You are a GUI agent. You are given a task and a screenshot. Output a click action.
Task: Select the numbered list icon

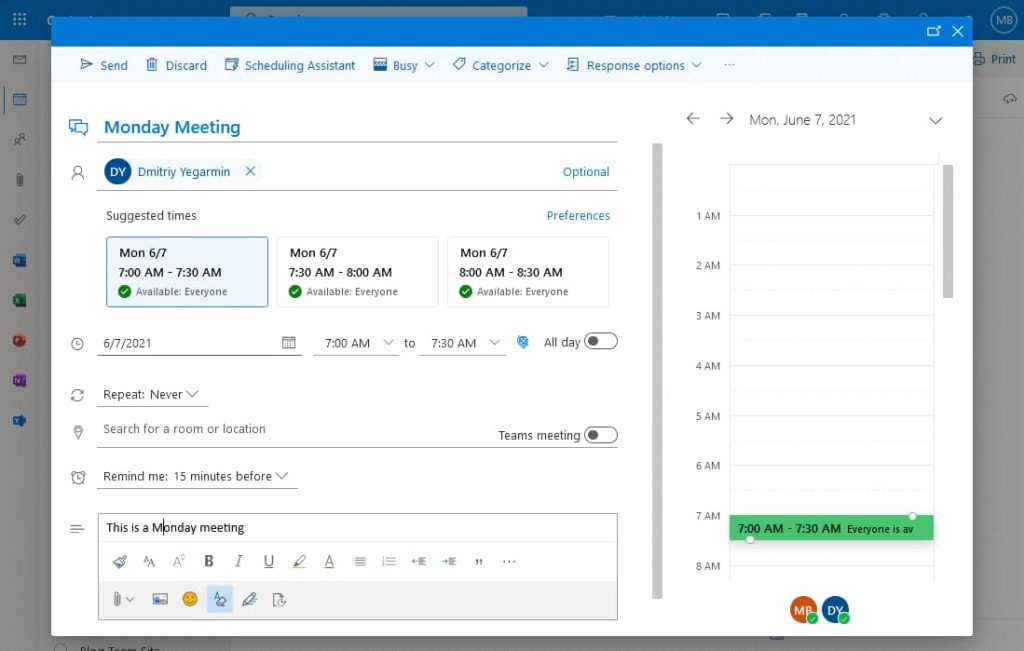pyautogui.click(x=389, y=561)
